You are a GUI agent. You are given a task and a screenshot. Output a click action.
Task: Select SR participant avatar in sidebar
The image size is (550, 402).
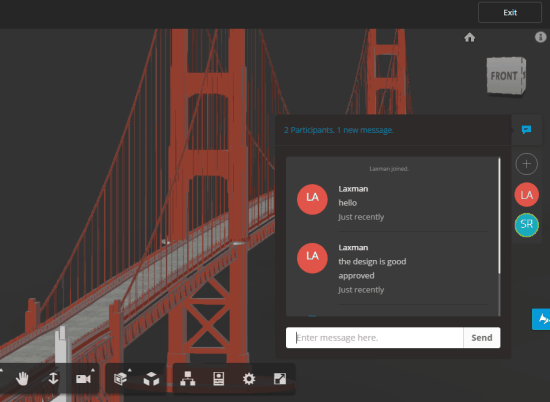526,225
